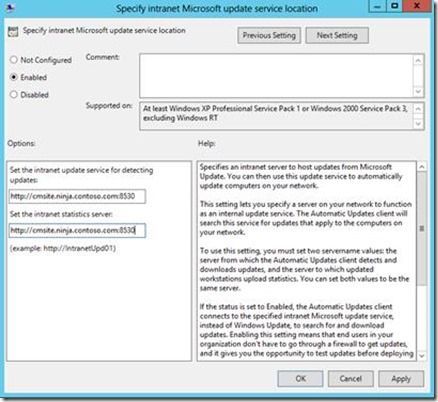Click the Help paragraph starting 'If the status is set'
Screen dimensions: 438x402
307,330
